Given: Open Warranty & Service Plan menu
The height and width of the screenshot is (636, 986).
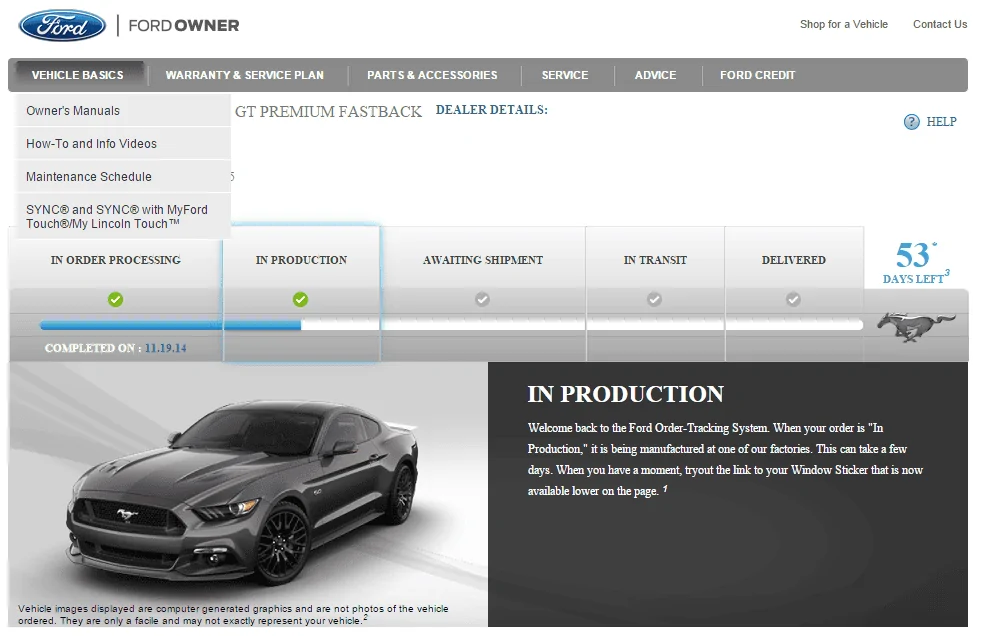Looking at the screenshot, I should click(x=245, y=75).
